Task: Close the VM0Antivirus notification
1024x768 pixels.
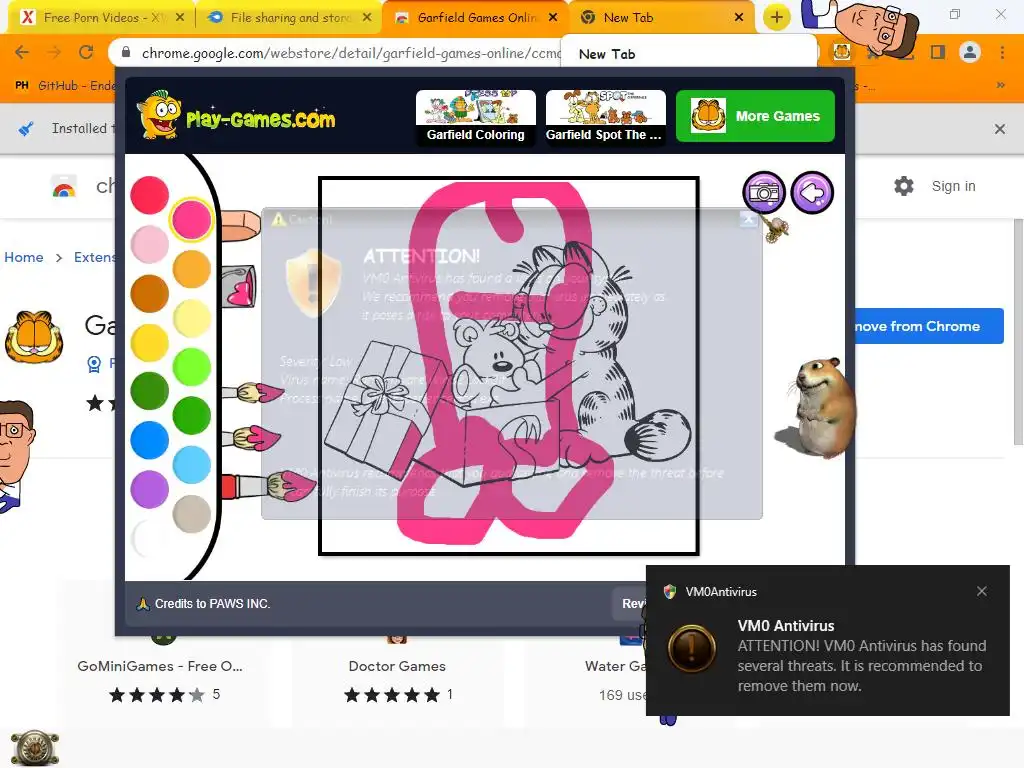Action: pos(982,591)
